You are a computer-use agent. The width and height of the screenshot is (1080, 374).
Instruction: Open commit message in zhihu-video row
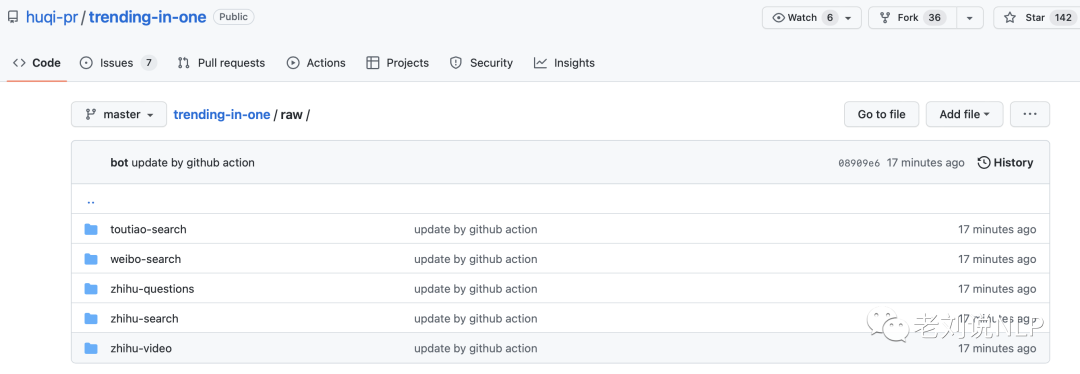[475, 348]
